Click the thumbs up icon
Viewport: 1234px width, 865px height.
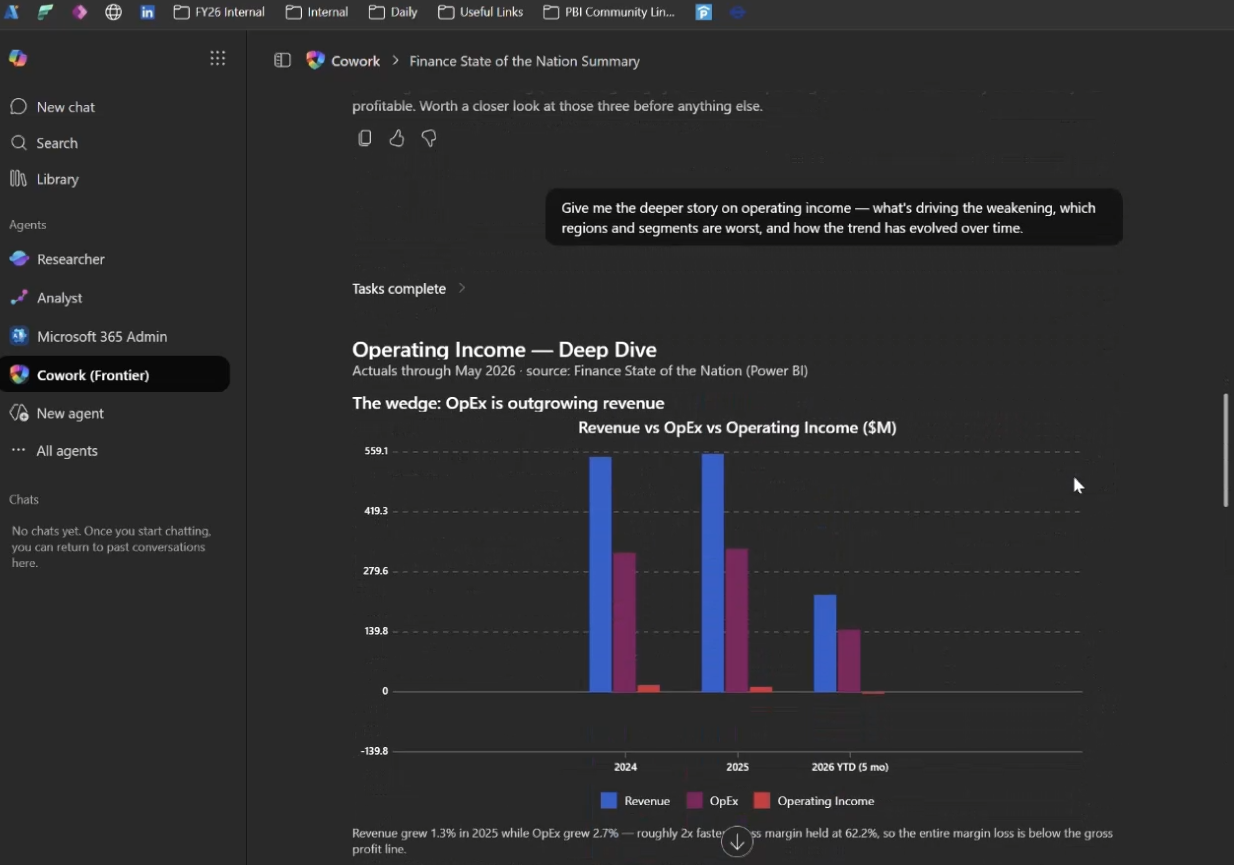click(397, 138)
